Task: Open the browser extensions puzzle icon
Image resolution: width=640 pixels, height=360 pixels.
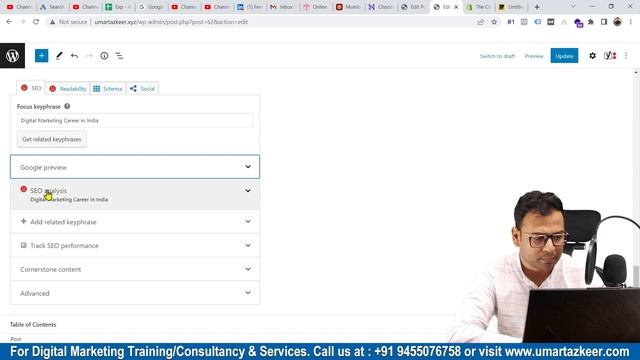Action: point(591,22)
